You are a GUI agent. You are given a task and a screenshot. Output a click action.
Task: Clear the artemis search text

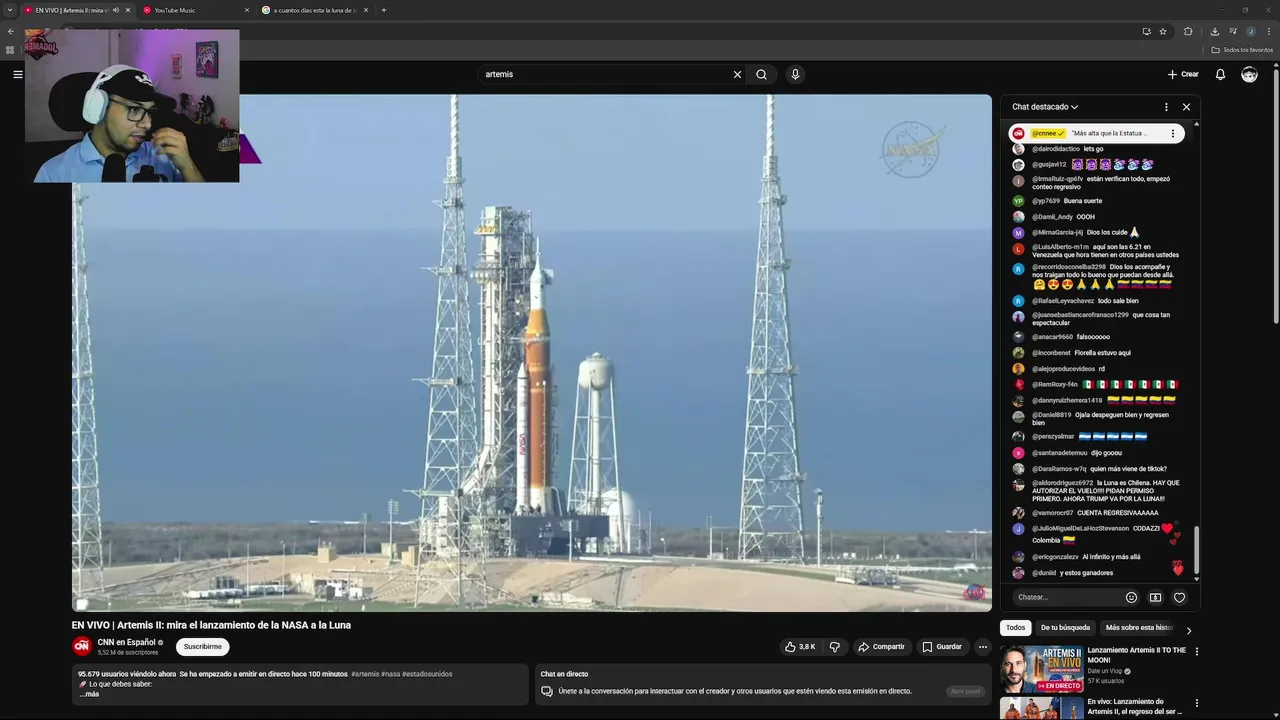[x=737, y=74]
